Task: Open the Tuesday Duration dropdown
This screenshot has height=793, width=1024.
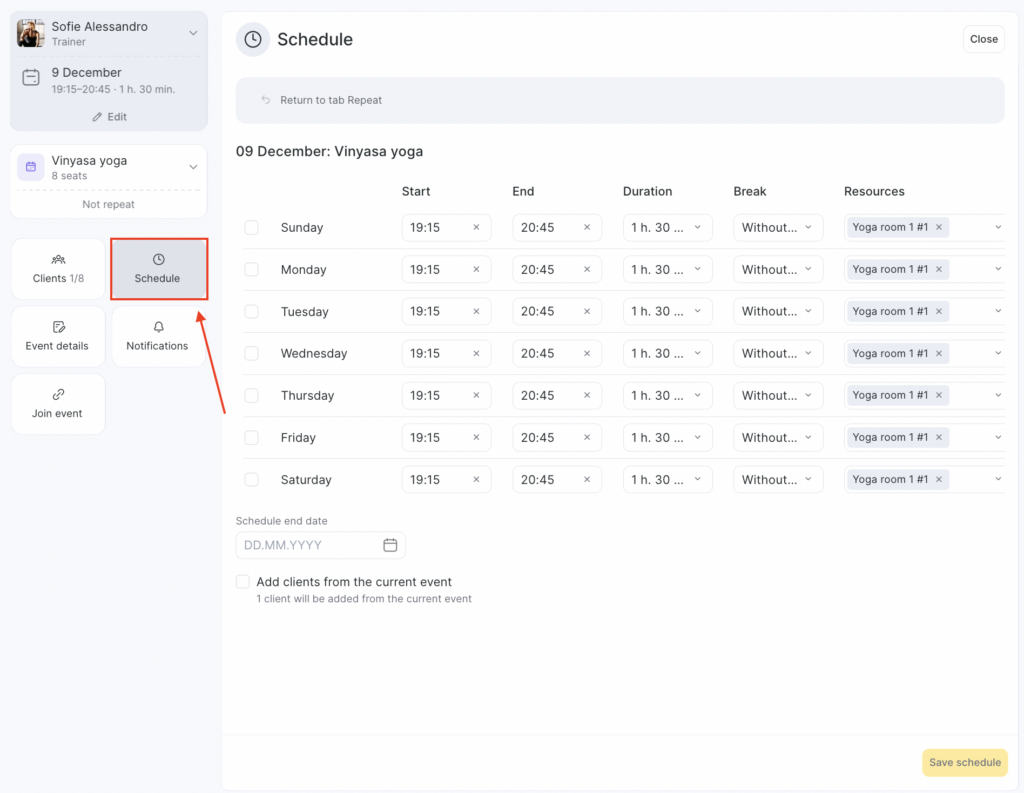Action: coord(667,312)
